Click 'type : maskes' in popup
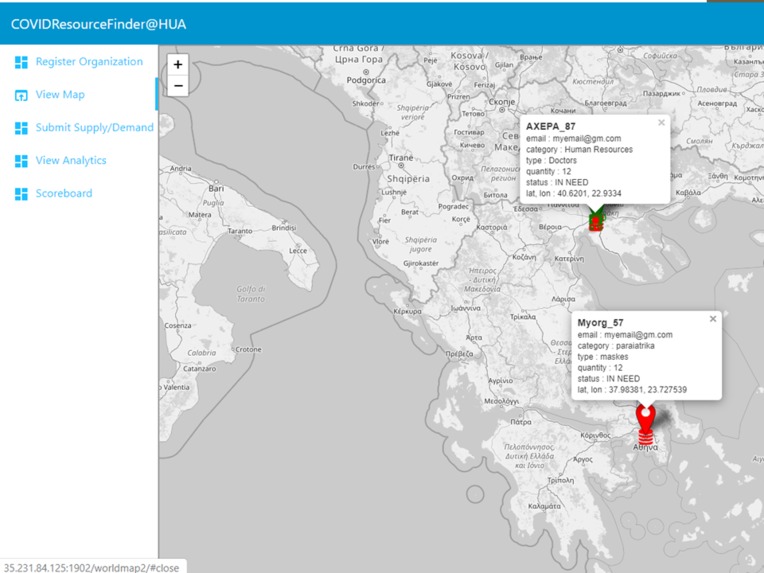This screenshot has width=764, height=573. [603, 357]
